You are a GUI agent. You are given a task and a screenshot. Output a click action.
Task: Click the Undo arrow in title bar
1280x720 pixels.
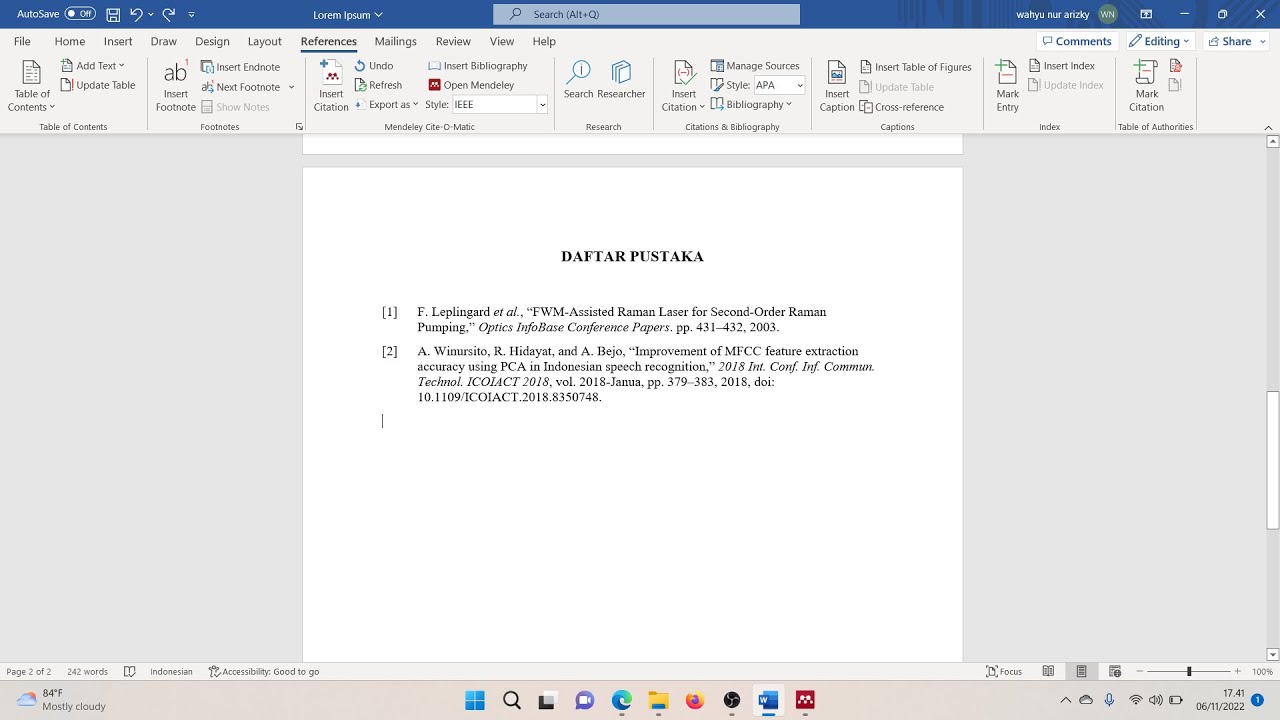click(x=136, y=15)
